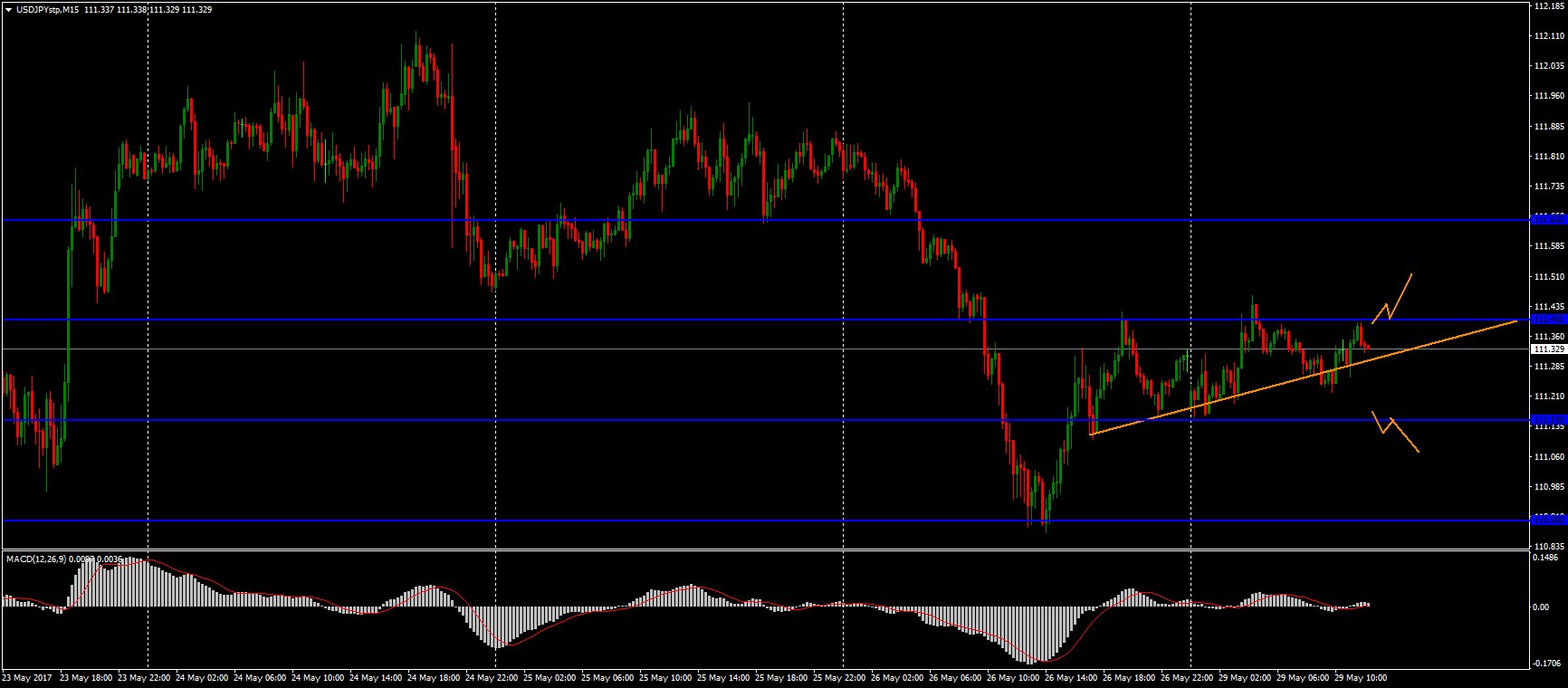Click the MACD scale value 0.1486

(1545, 559)
